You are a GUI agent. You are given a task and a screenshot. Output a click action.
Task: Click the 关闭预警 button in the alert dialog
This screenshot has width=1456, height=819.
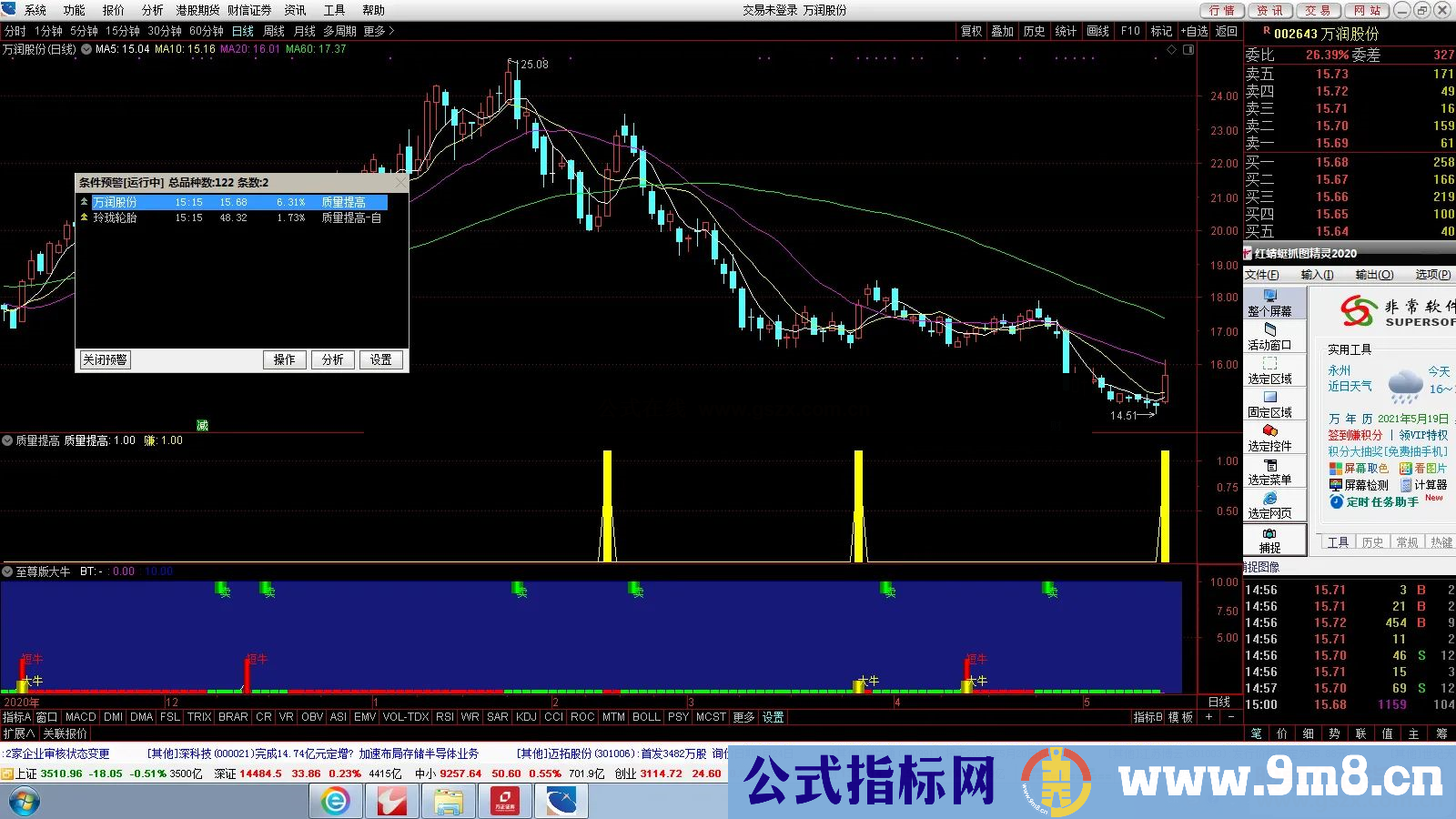(104, 359)
